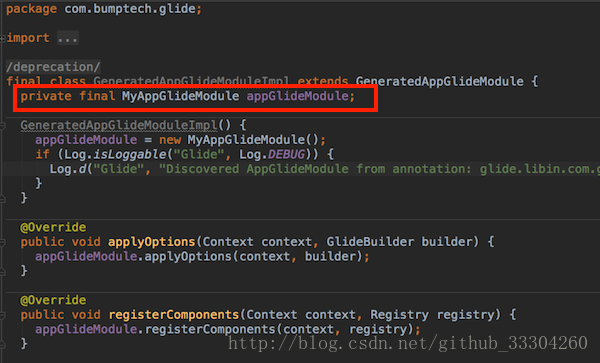
Task: Select the registerComponents method declaration name
Action: coord(174,315)
